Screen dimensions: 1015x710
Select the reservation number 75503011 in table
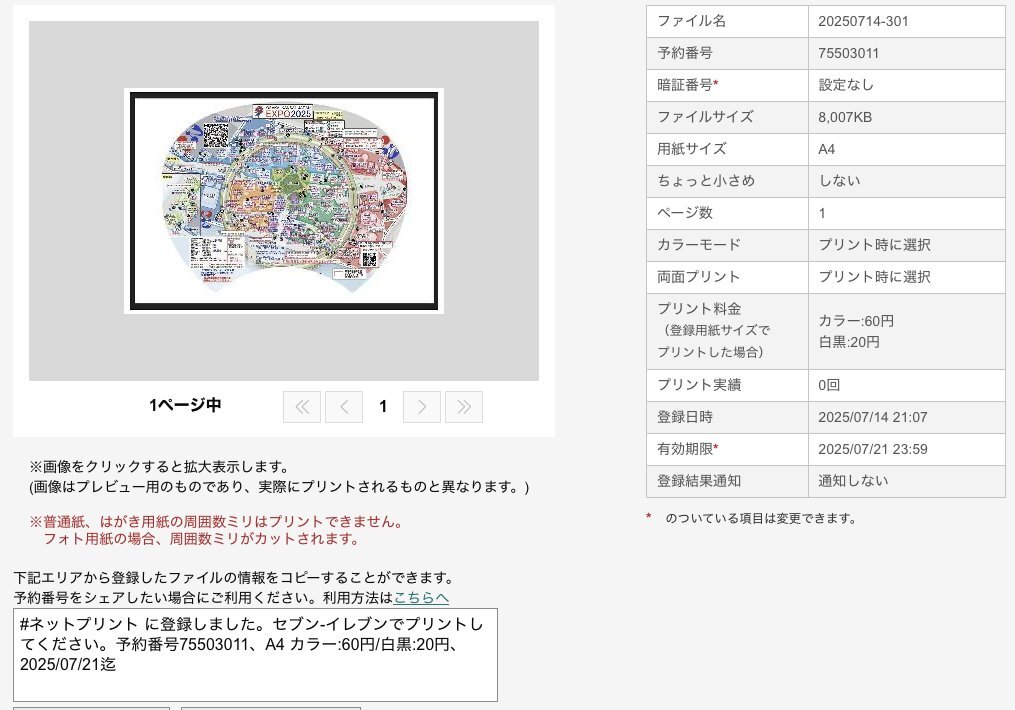(x=848, y=53)
